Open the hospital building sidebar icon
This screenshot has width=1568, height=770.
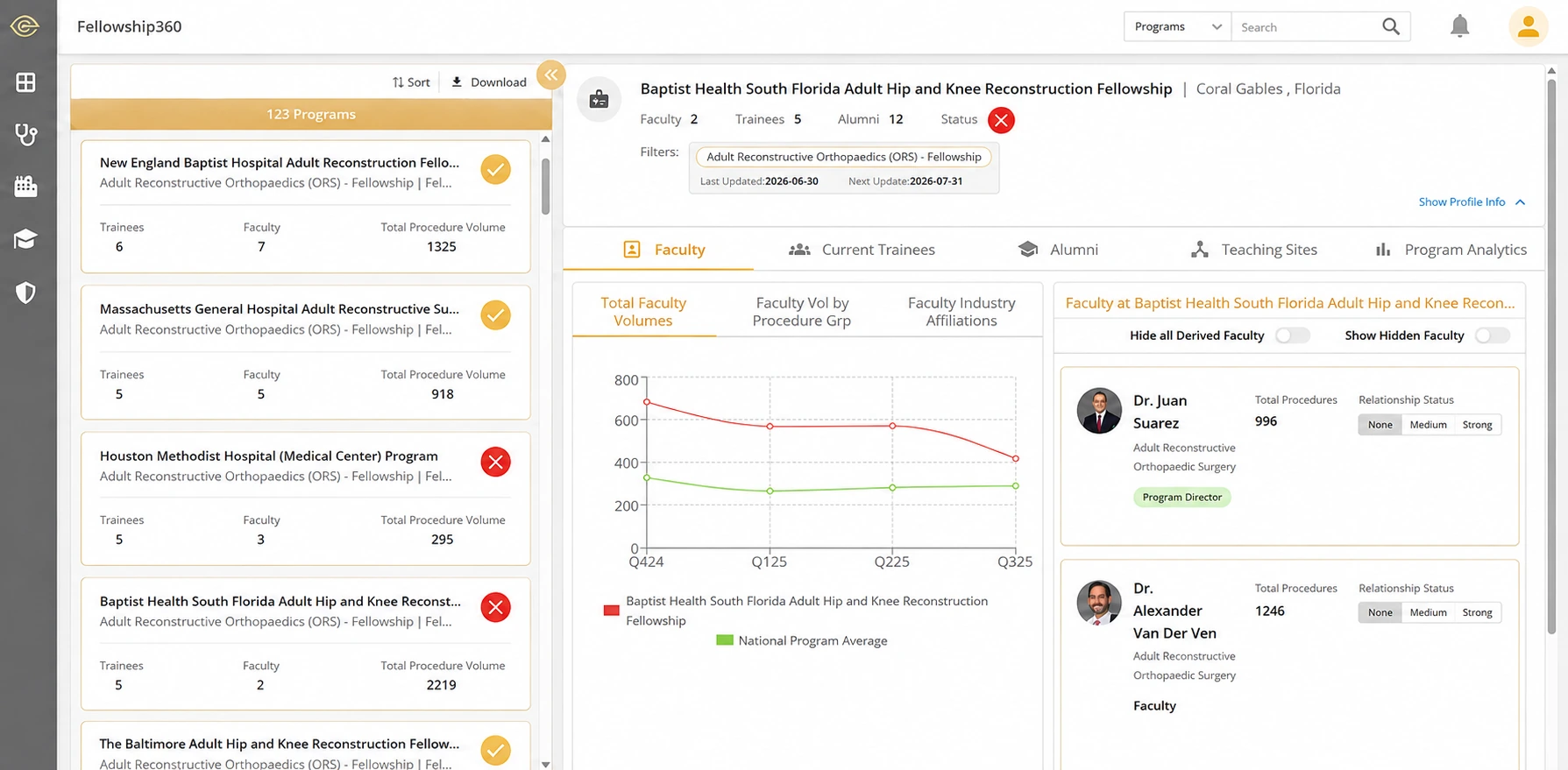click(x=25, y=186)
